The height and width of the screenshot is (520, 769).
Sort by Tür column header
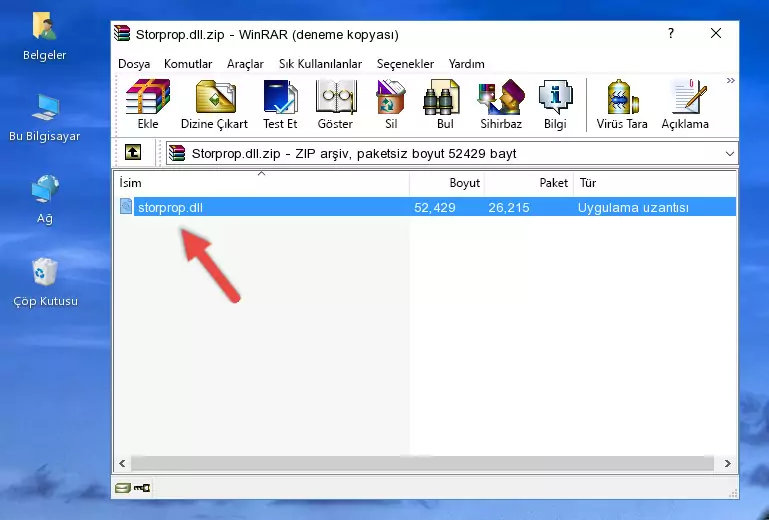click(655, 183)
